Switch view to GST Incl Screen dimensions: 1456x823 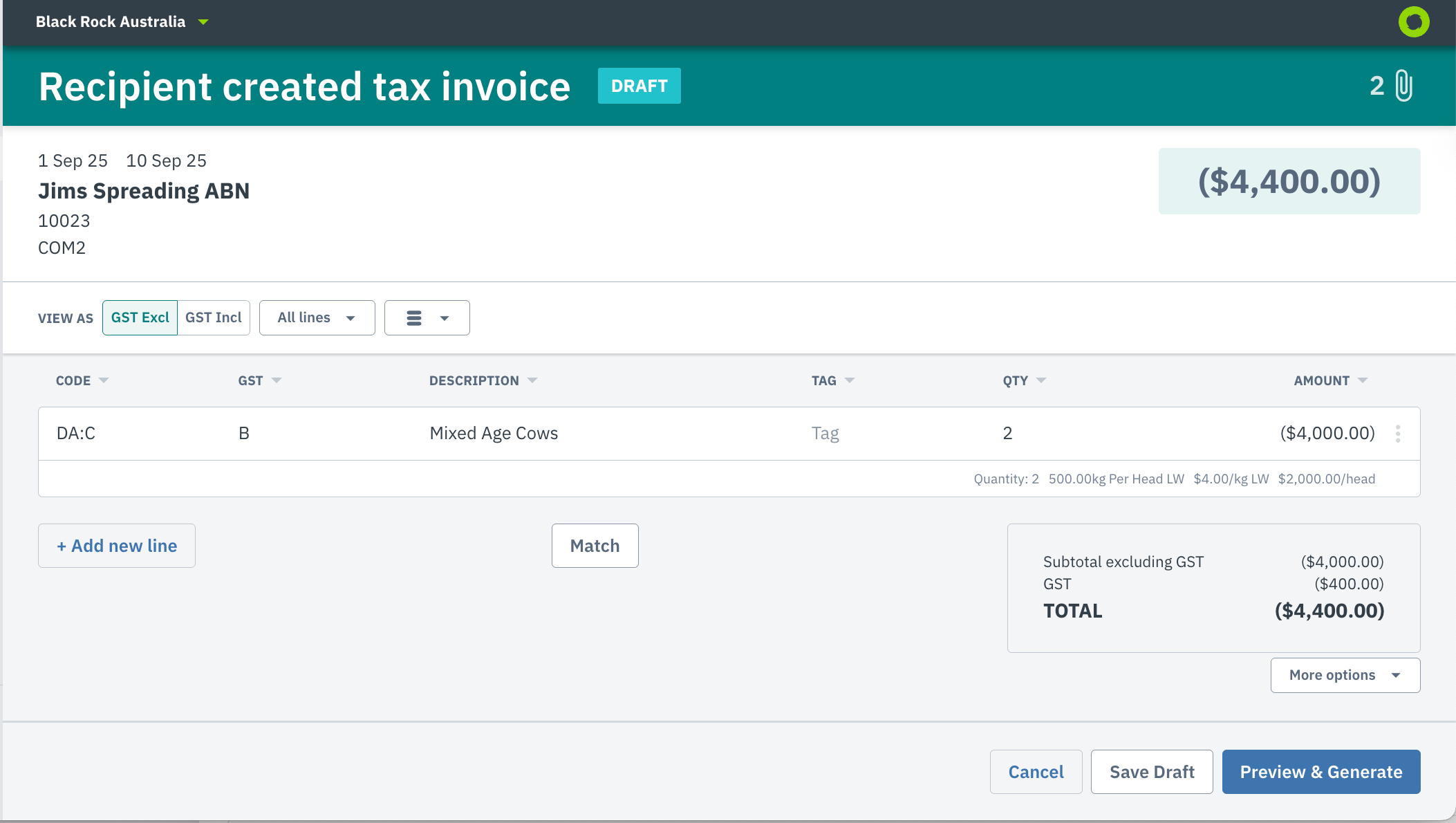tap(213, 318)
